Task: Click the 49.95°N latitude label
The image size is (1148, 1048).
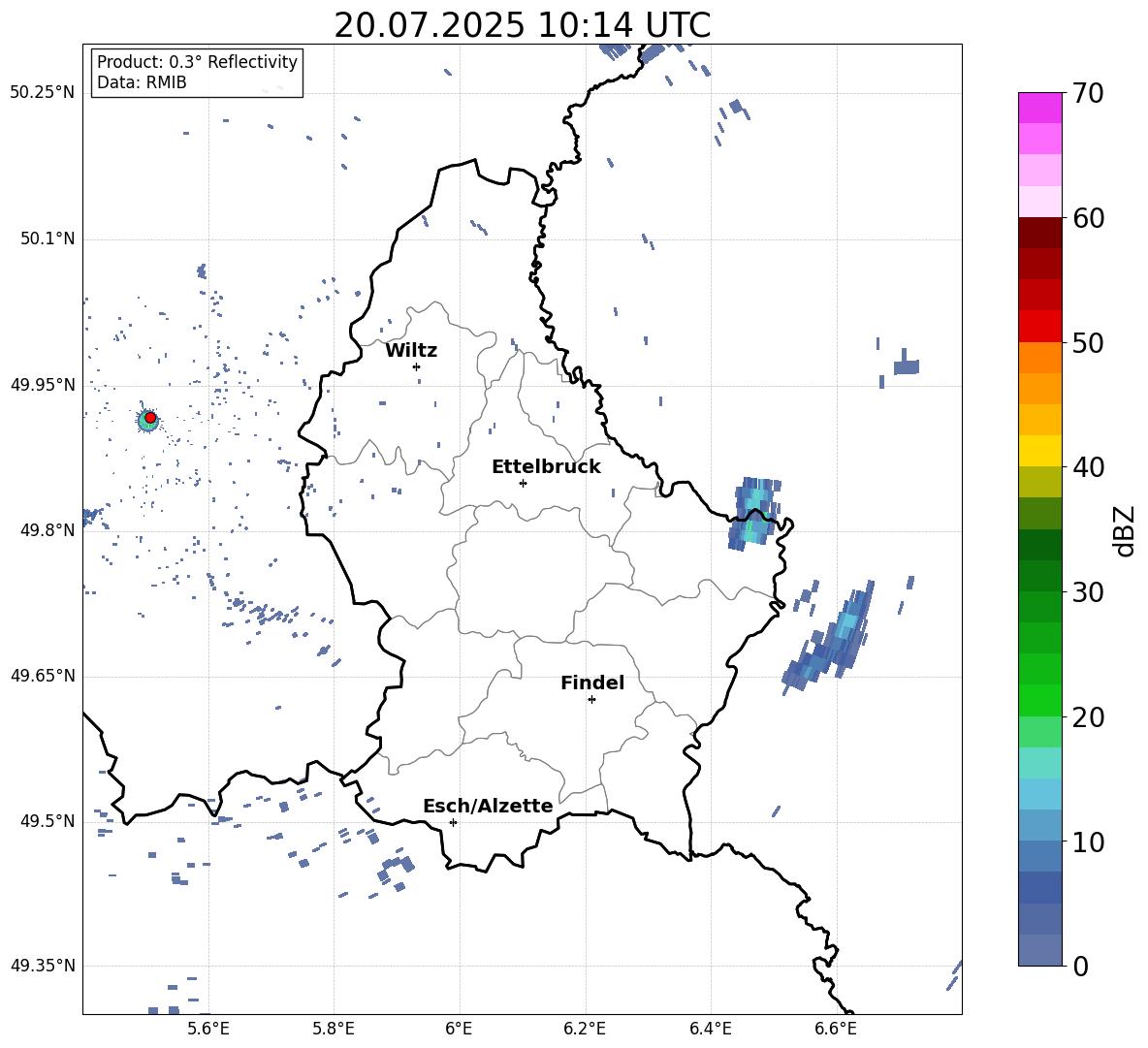Action: [x=42, y=385]
